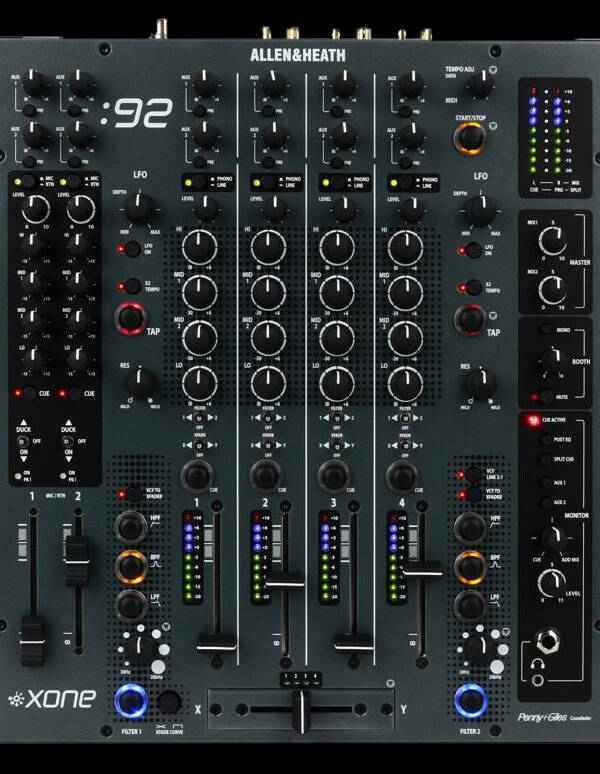Select HPF on the Filter 2 side

tap(470, 528)
